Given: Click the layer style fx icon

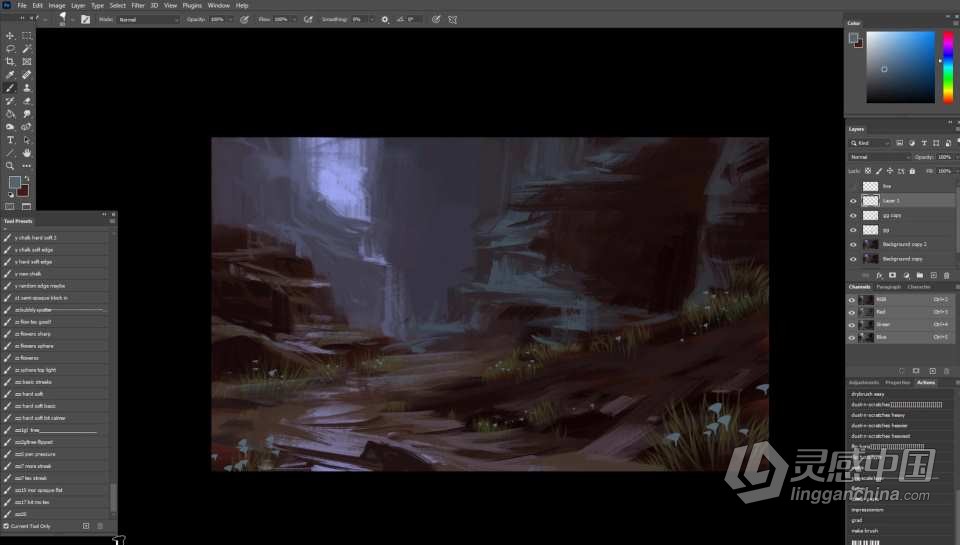Looking at the screenshot, I should coord(879,276).
